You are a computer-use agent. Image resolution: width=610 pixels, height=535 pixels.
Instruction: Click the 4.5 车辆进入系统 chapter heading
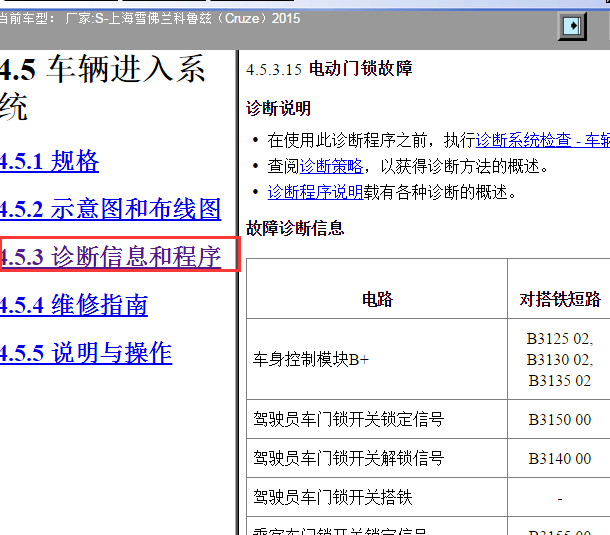(x=102, y=88)
